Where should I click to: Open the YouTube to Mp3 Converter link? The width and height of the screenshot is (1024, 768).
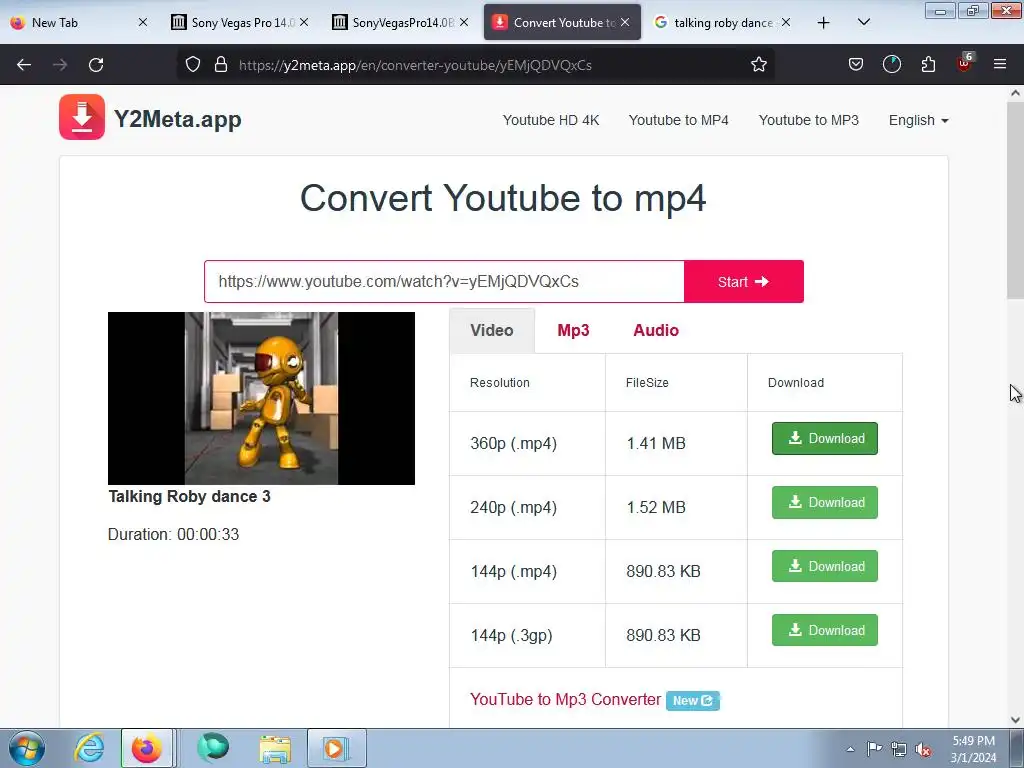[566, 699]
